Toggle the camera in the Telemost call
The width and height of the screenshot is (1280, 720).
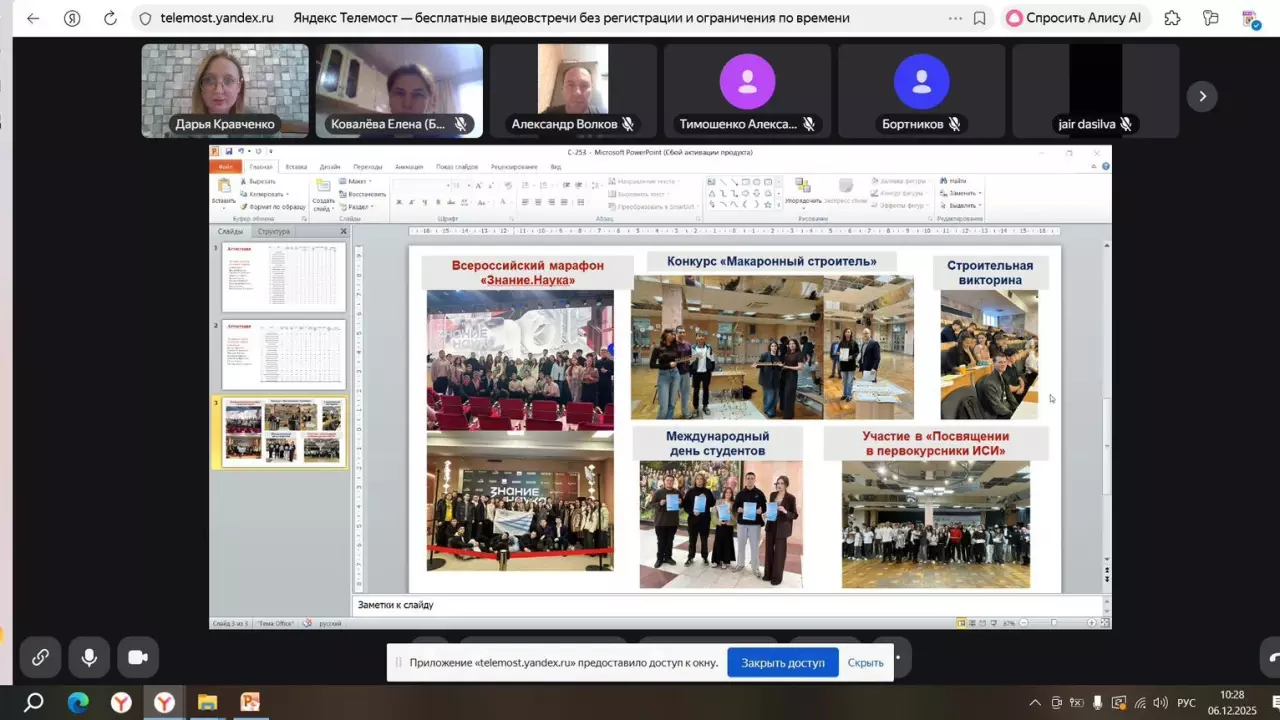(138, 657)
